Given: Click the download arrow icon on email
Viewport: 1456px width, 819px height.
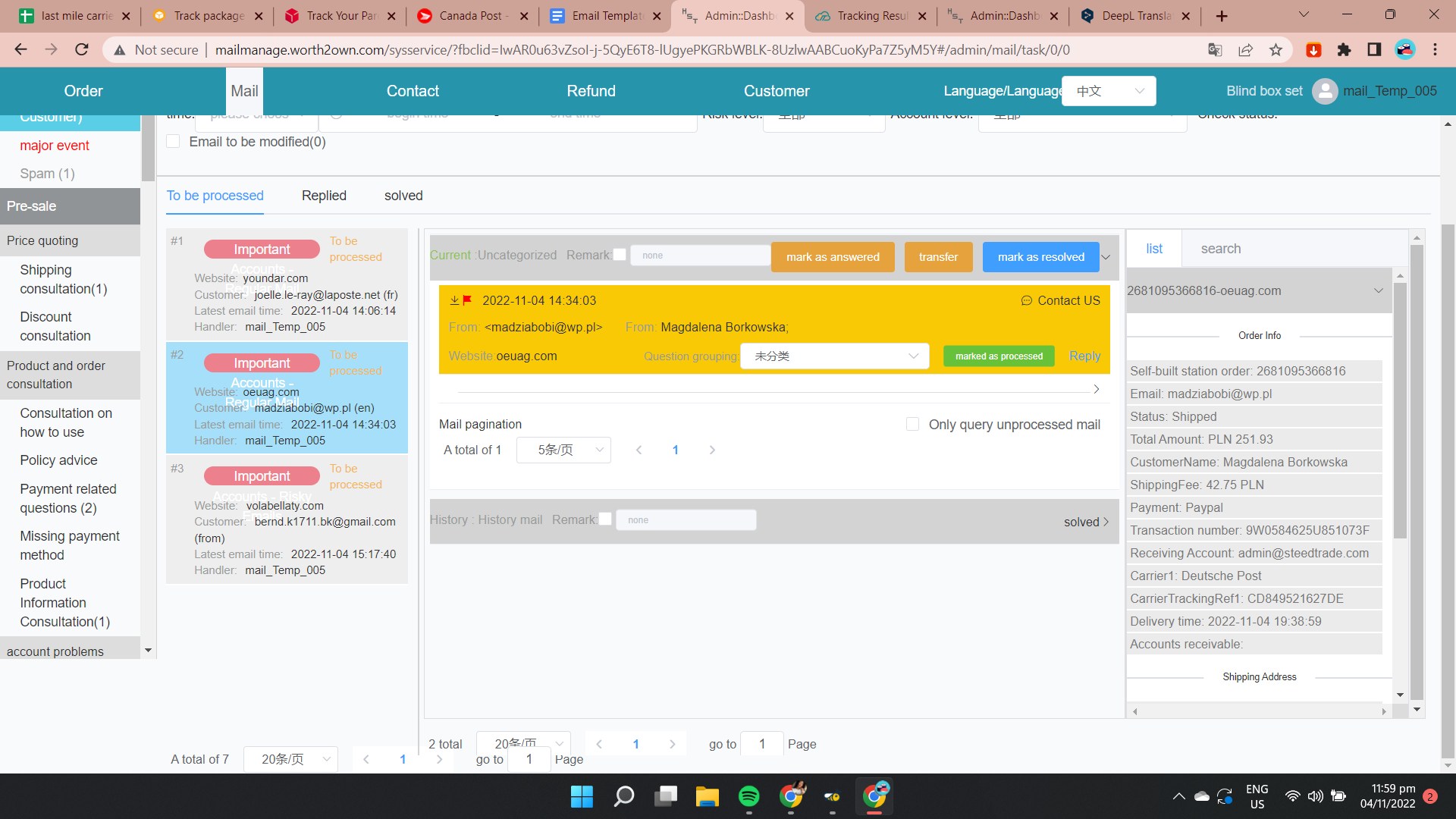Looking at the screenshot, I should pos(454,300).
